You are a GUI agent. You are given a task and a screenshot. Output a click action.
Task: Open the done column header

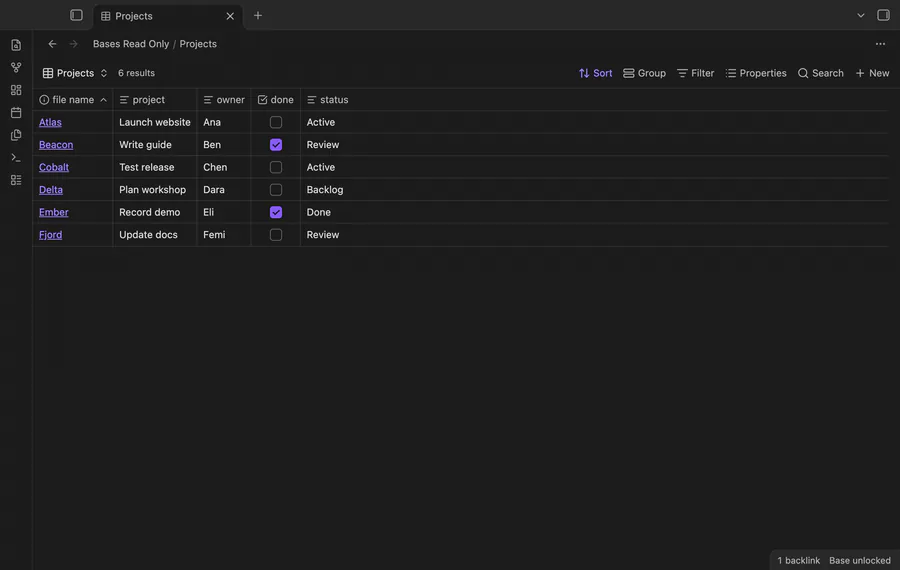tap(276, 99)
